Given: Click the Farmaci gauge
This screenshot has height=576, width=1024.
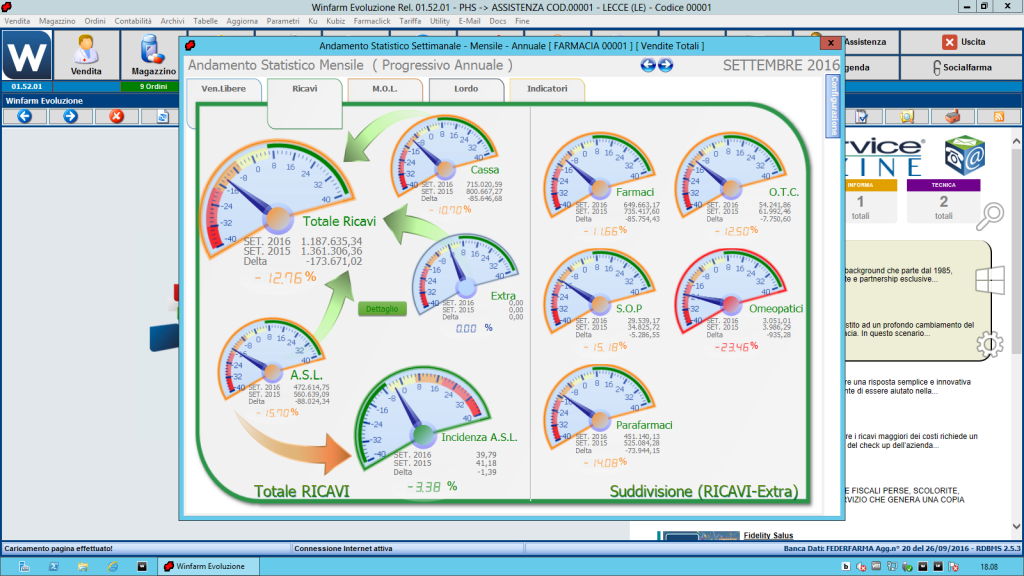Looking at the screenshot, I should [599, 175].
